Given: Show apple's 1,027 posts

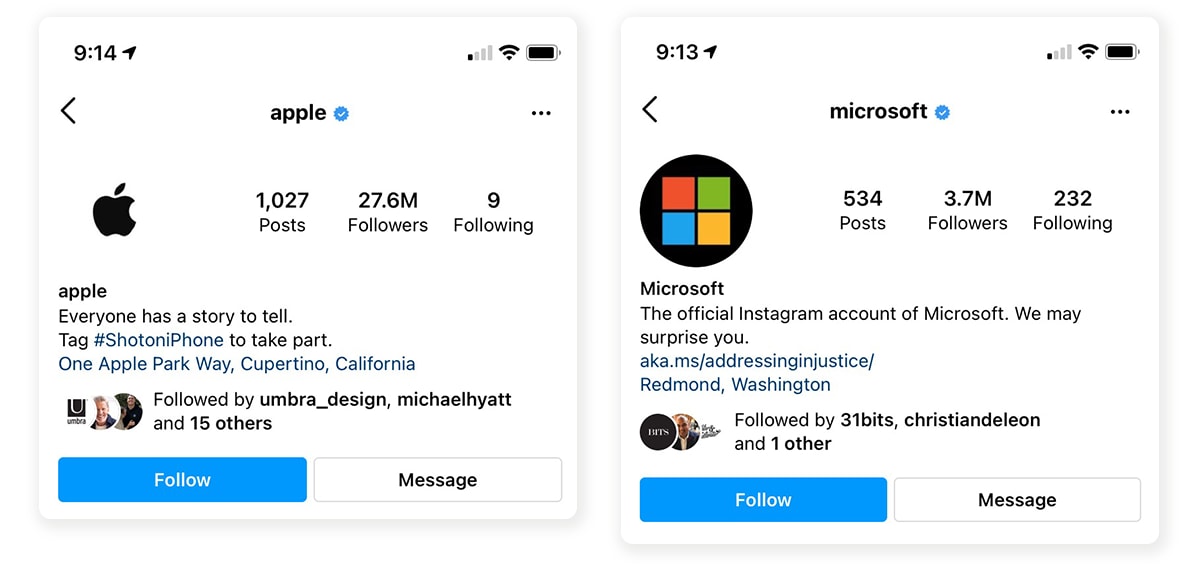Looking at the screenshot, I should click(282, 212).
